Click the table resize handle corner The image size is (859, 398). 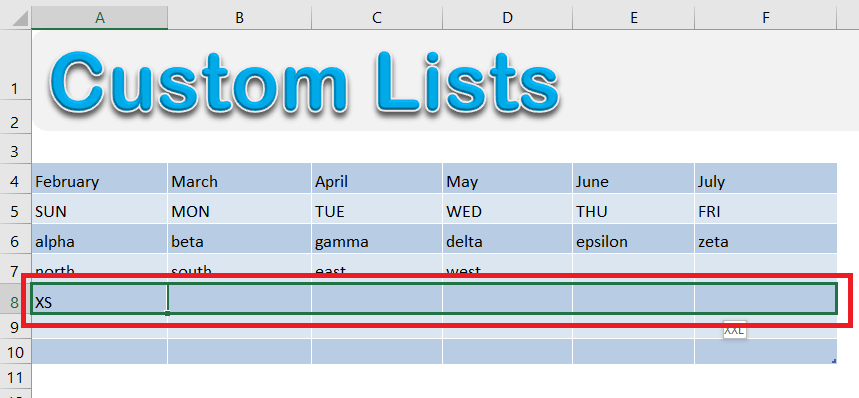(x=834, y=361)
